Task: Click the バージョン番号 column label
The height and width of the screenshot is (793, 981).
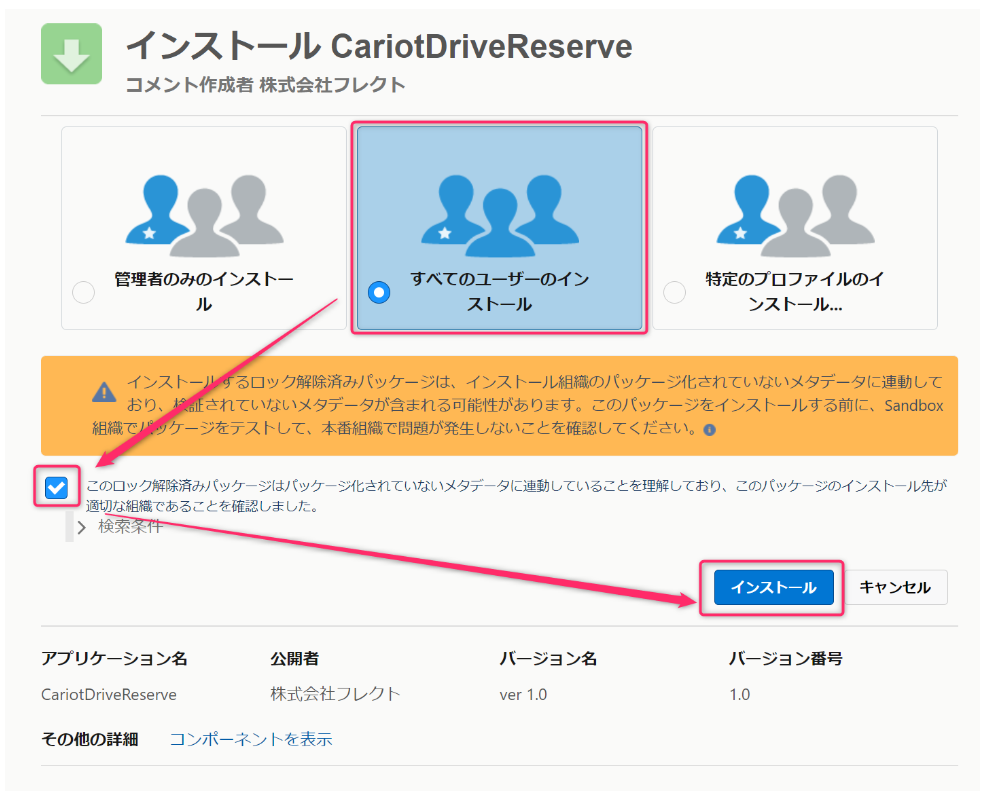Action: pos(786,659)
